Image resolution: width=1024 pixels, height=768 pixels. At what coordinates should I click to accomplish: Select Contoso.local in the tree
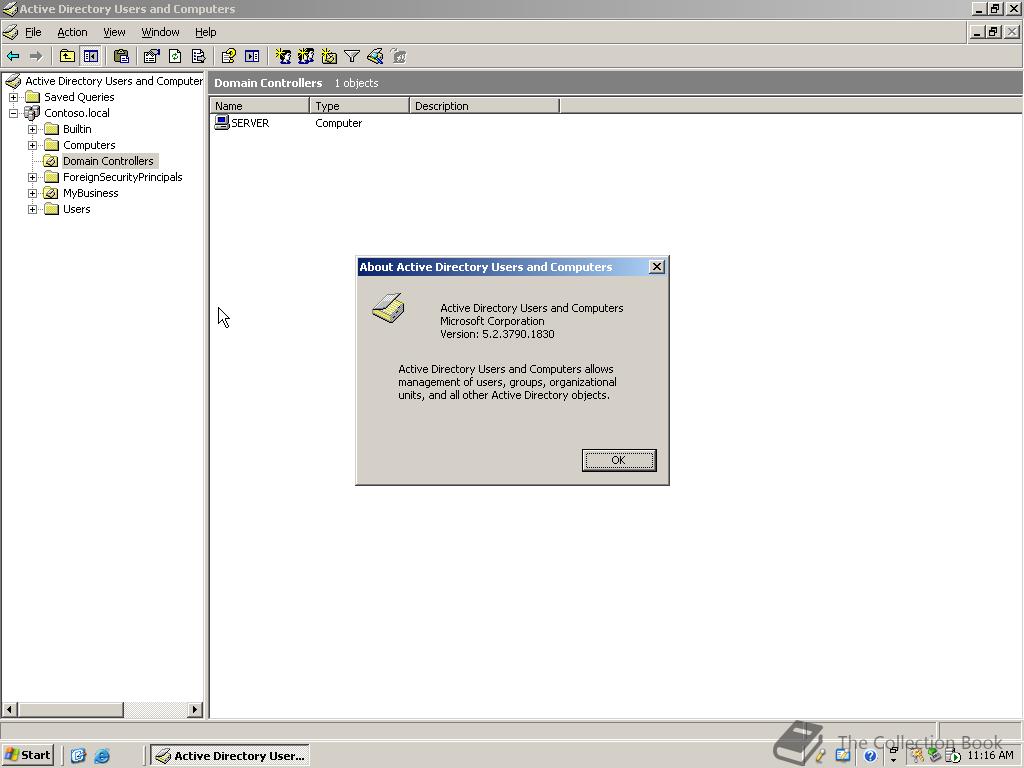[x=76, y=113]
